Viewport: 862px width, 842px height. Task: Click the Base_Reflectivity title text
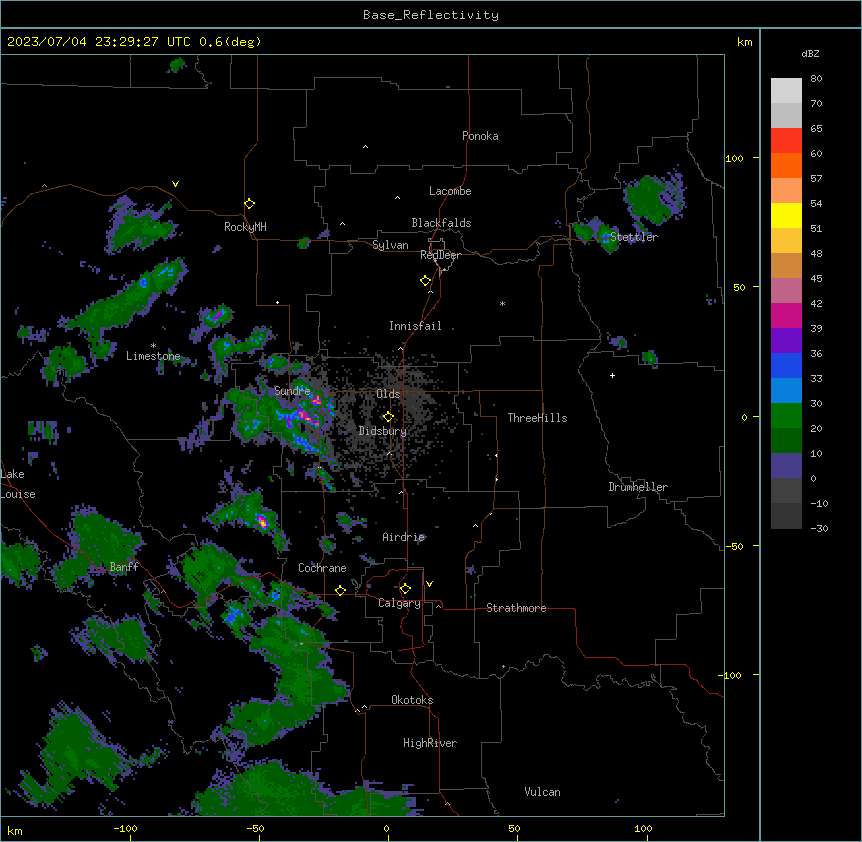point(431,15)
